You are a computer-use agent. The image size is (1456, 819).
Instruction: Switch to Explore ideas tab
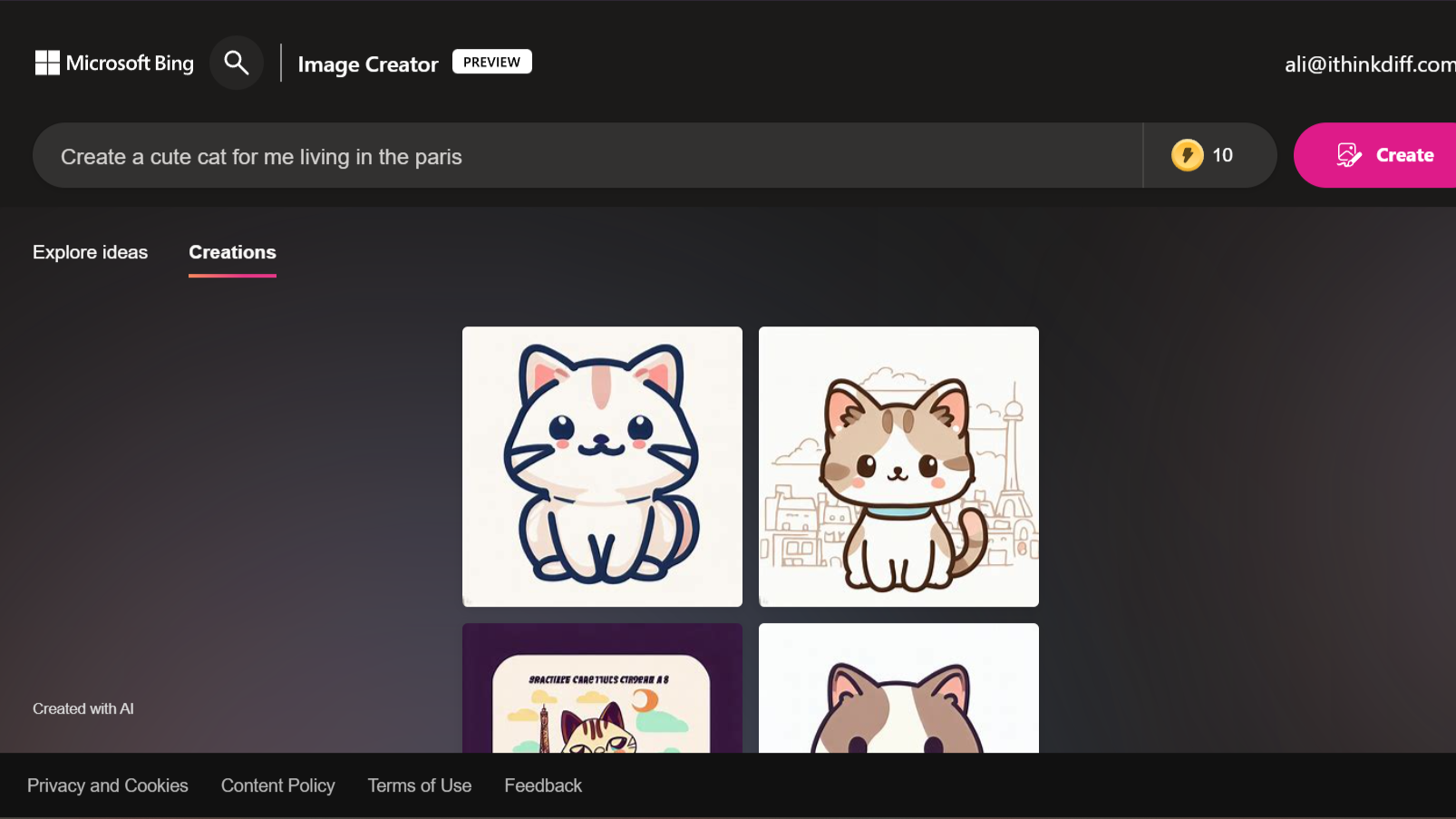pos(91,252)
